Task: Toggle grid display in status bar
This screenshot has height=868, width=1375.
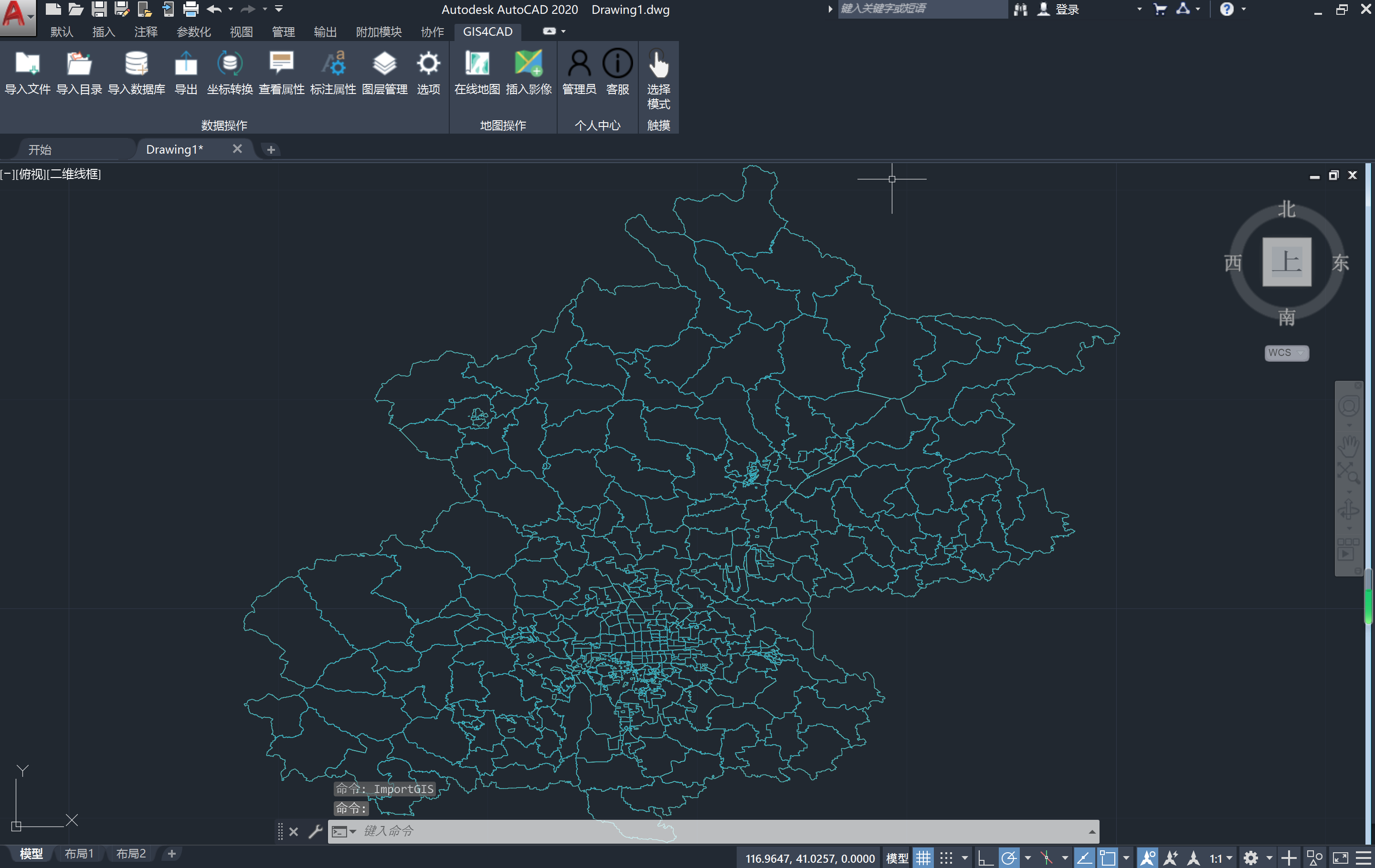Action: click(923, 858)
